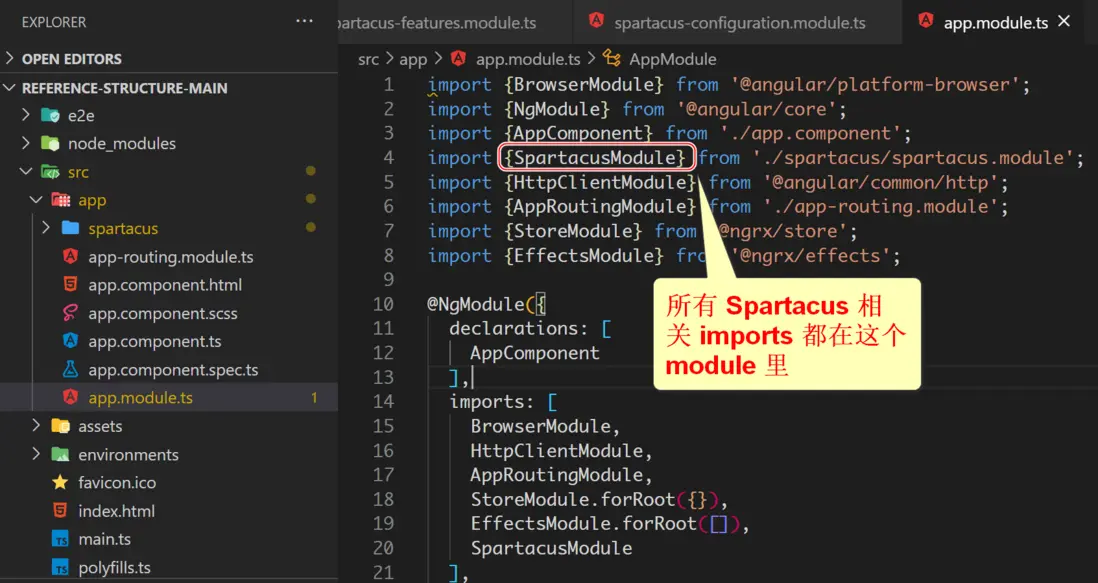Screen dimensions: 1098x583
Task: Click the Sass icon beside app.component.scss
Action: (70, 313)
